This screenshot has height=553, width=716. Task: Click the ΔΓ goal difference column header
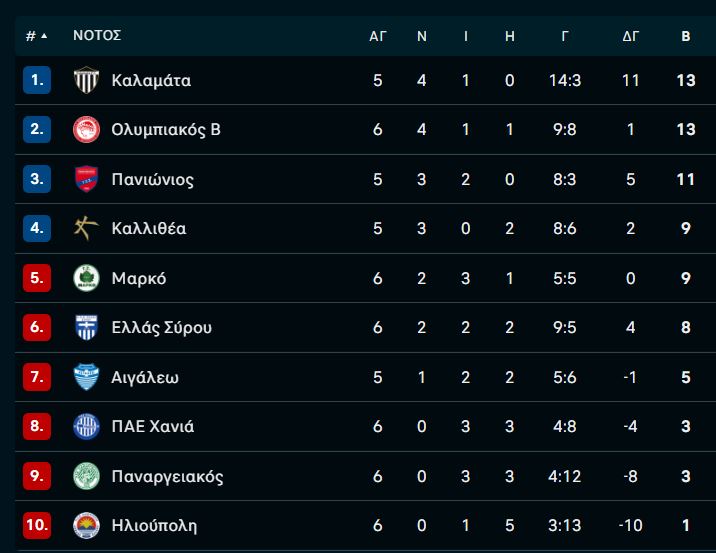pyautogui.click(x=631, y=36)
